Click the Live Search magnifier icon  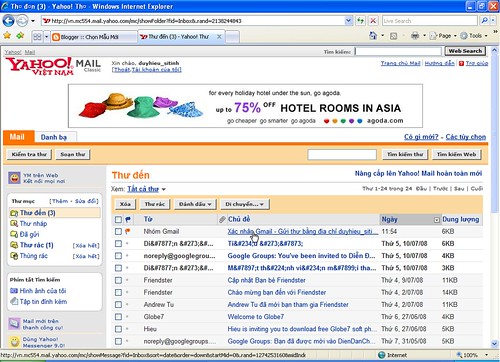484,21
